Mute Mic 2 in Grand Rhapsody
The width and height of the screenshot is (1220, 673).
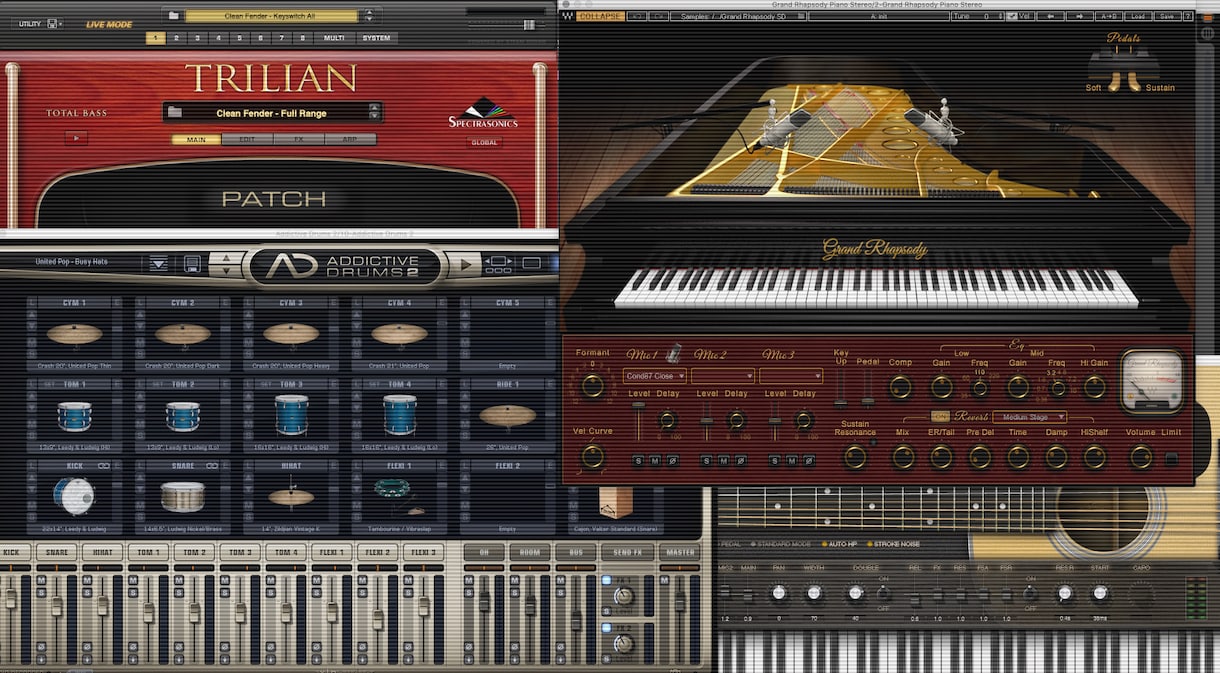pyautogui.click(x=723, y=460)
